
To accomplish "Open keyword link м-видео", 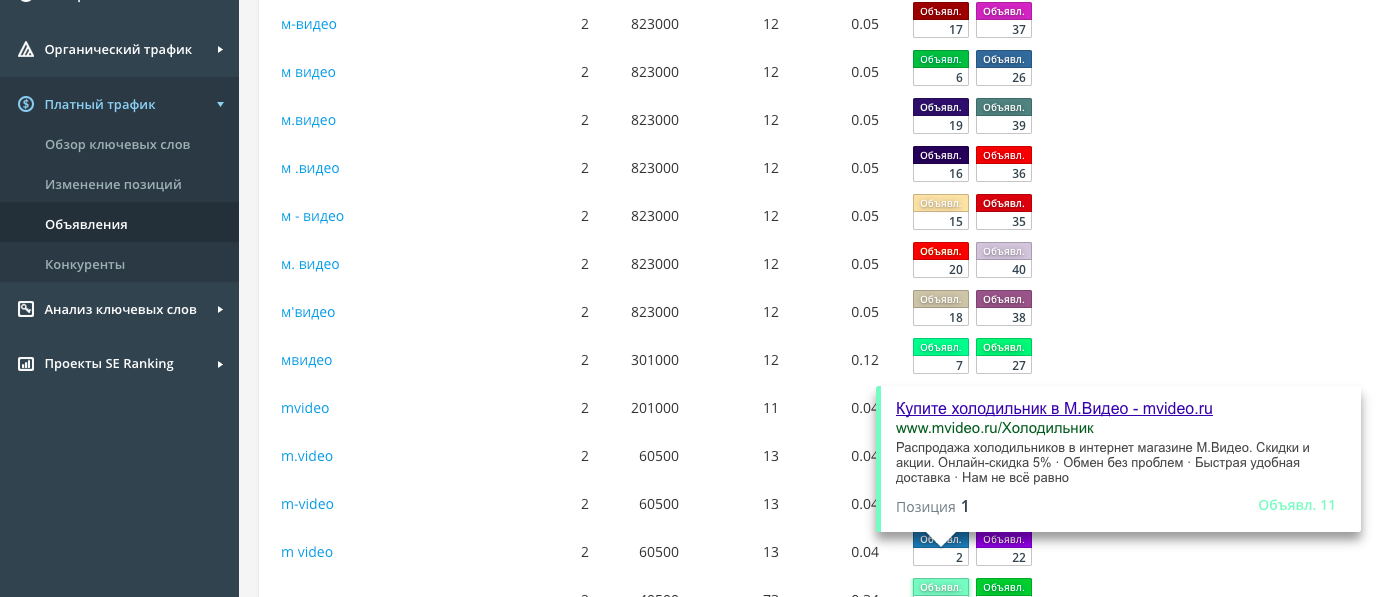I will (309, 24).
